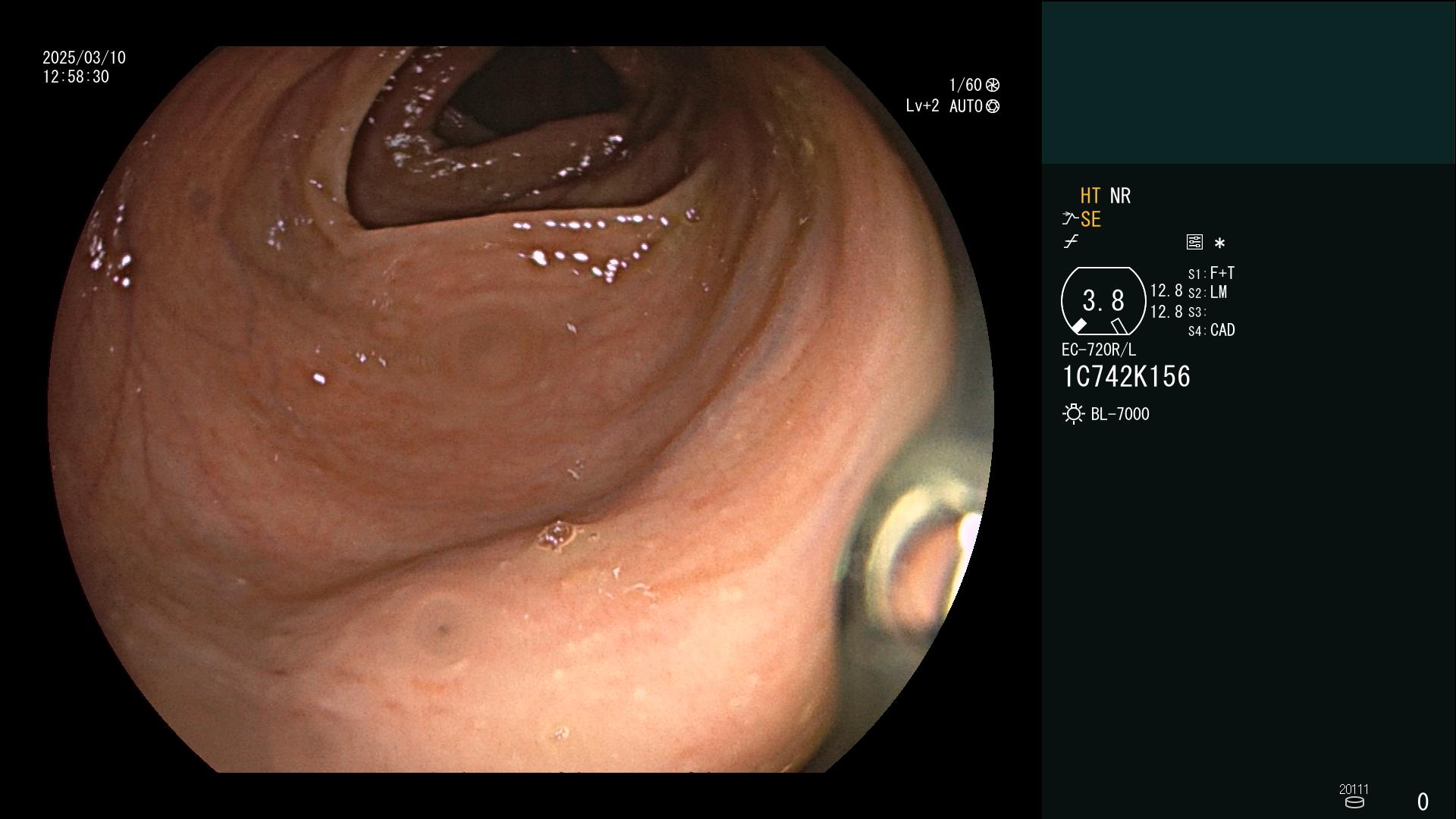Click the scope tip diagram showing 3.8

click(x=1103, y=301)
